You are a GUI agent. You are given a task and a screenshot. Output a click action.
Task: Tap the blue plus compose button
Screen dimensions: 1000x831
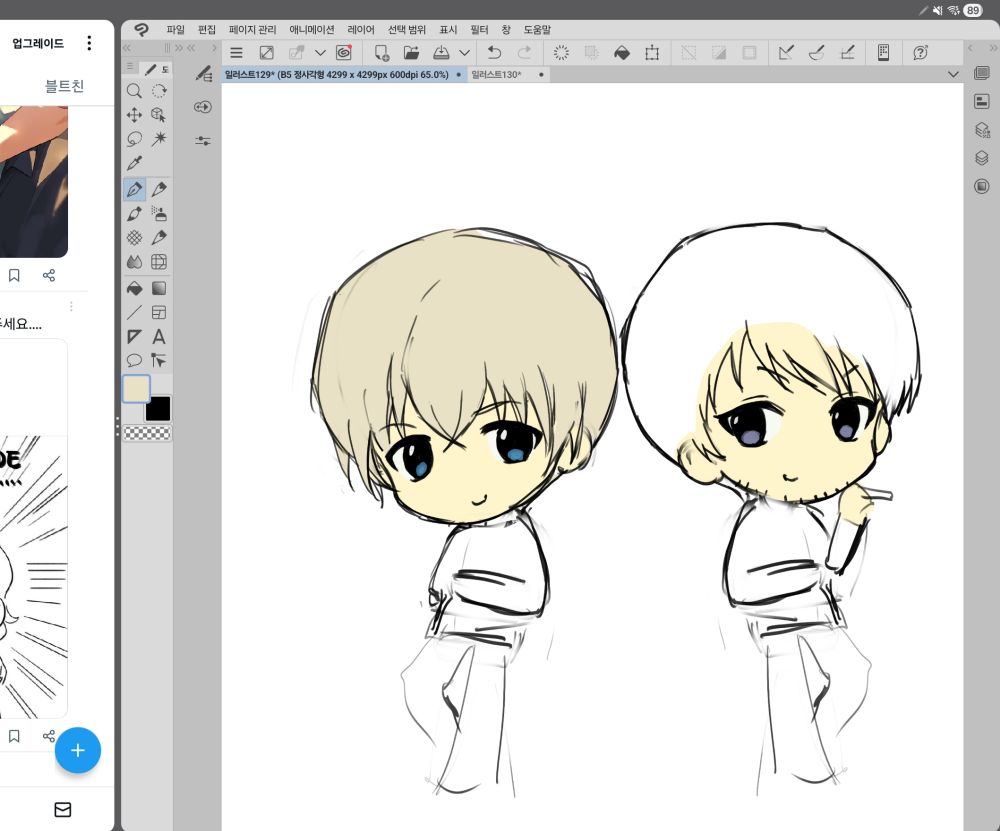pyautogui.click(x=78, y=750)
